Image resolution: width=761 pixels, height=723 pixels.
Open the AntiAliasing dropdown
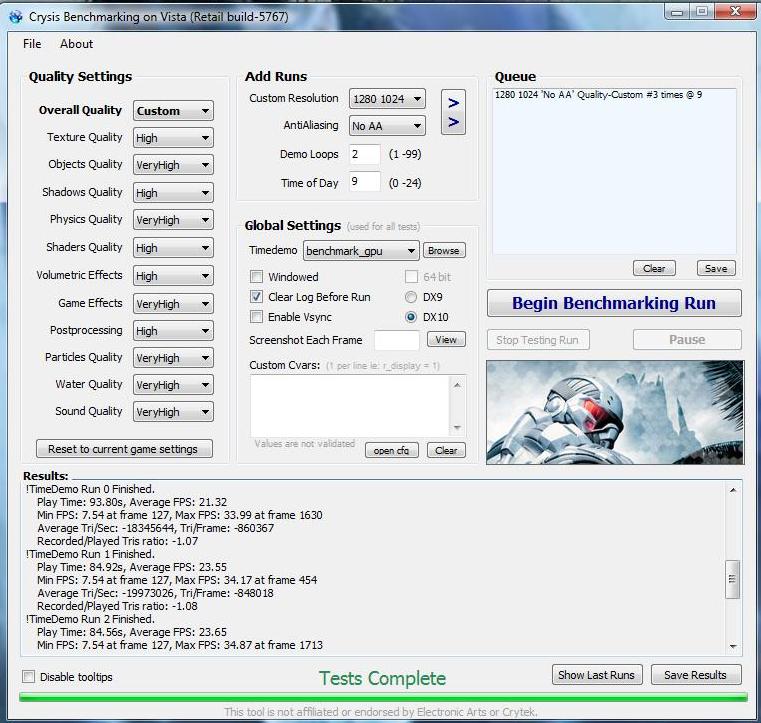click(x=387, y=126)
